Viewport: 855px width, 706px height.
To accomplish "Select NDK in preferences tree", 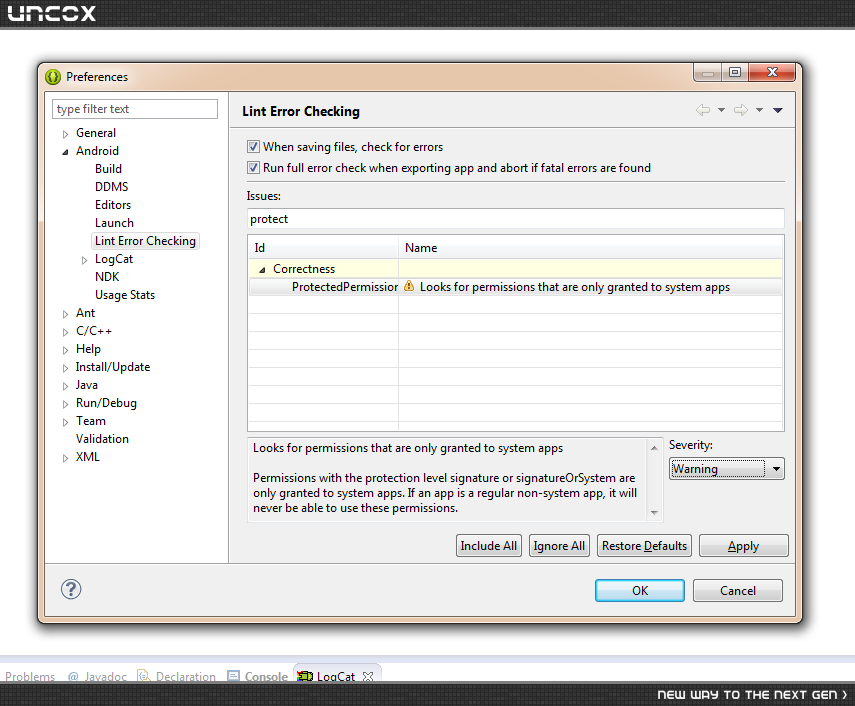I will [107, 277].
